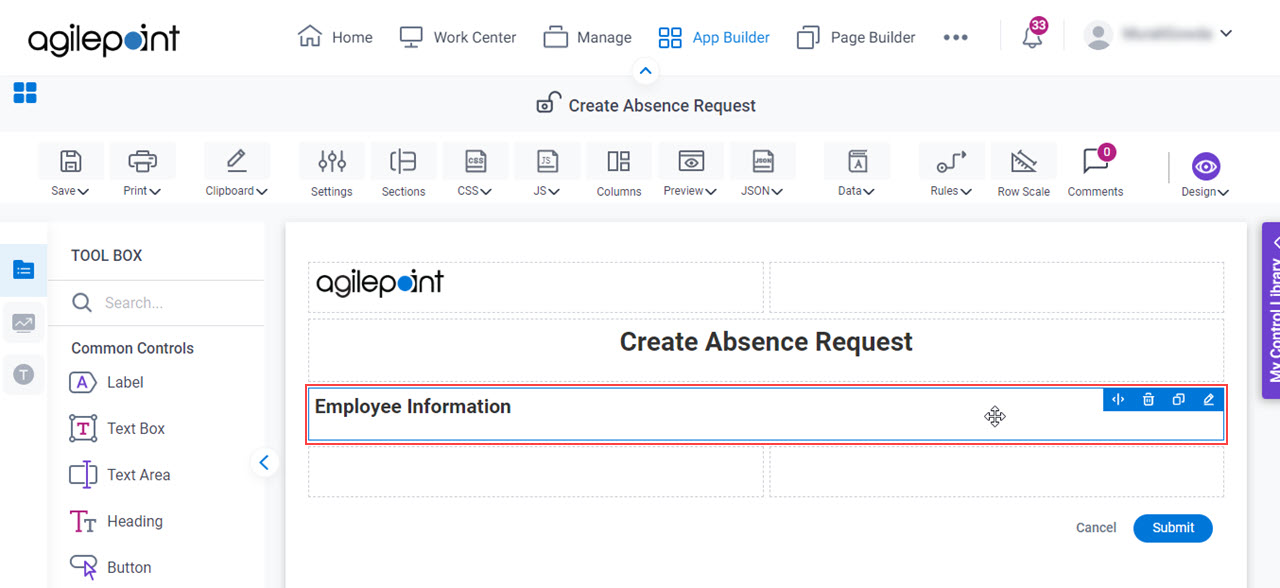Click the split column icon on selected row
Image resolution: width=1280 pixels, height=588 pixels.
tap(1118, 399)
